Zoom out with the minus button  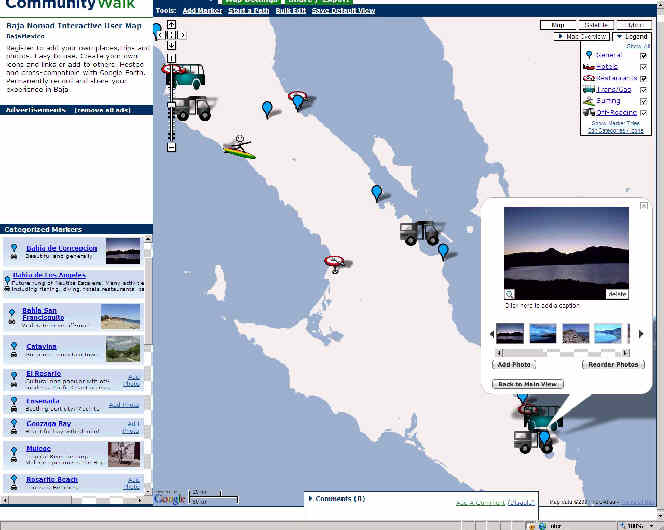click(x=172, y=147)
